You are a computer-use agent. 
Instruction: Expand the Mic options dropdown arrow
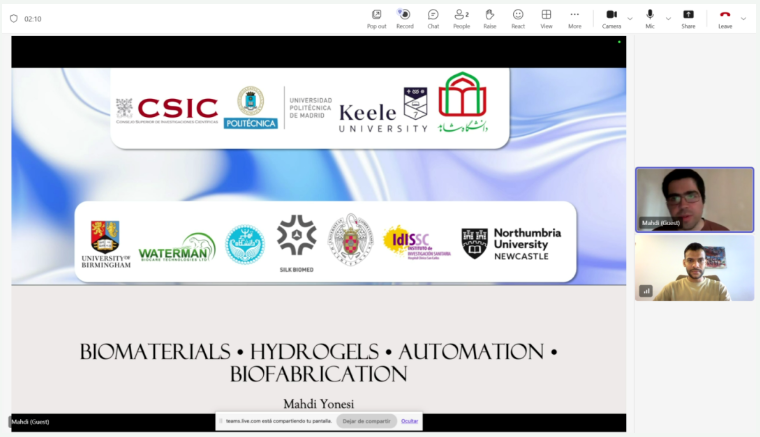point(668,19)
